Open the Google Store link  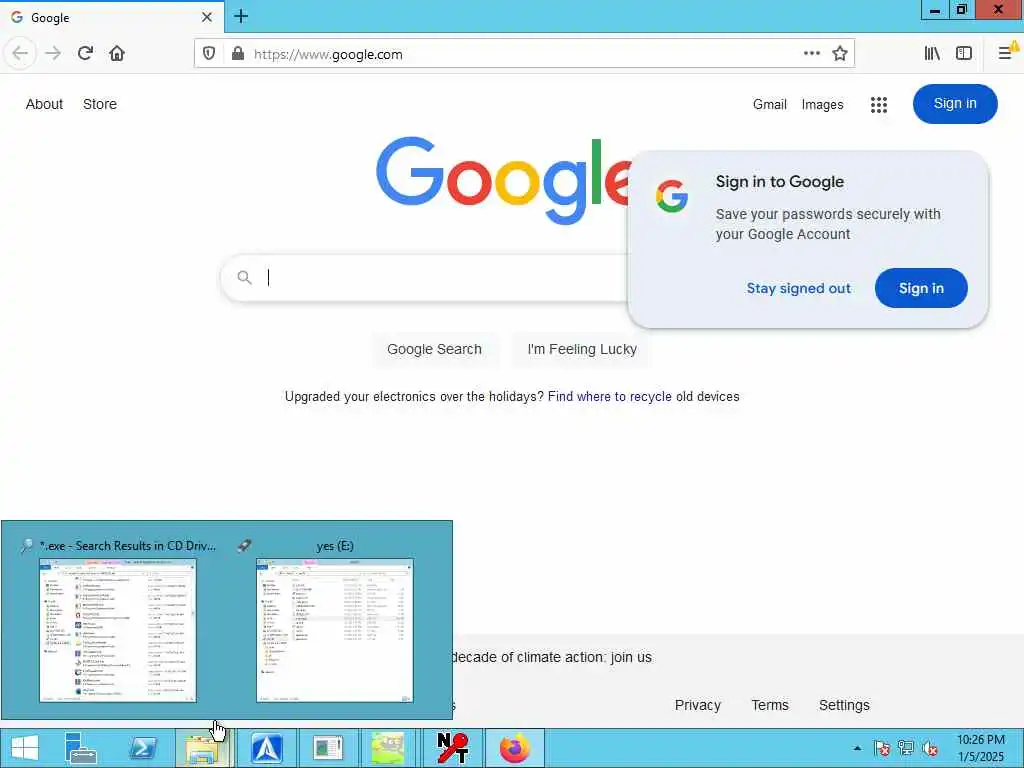(100, 104)
